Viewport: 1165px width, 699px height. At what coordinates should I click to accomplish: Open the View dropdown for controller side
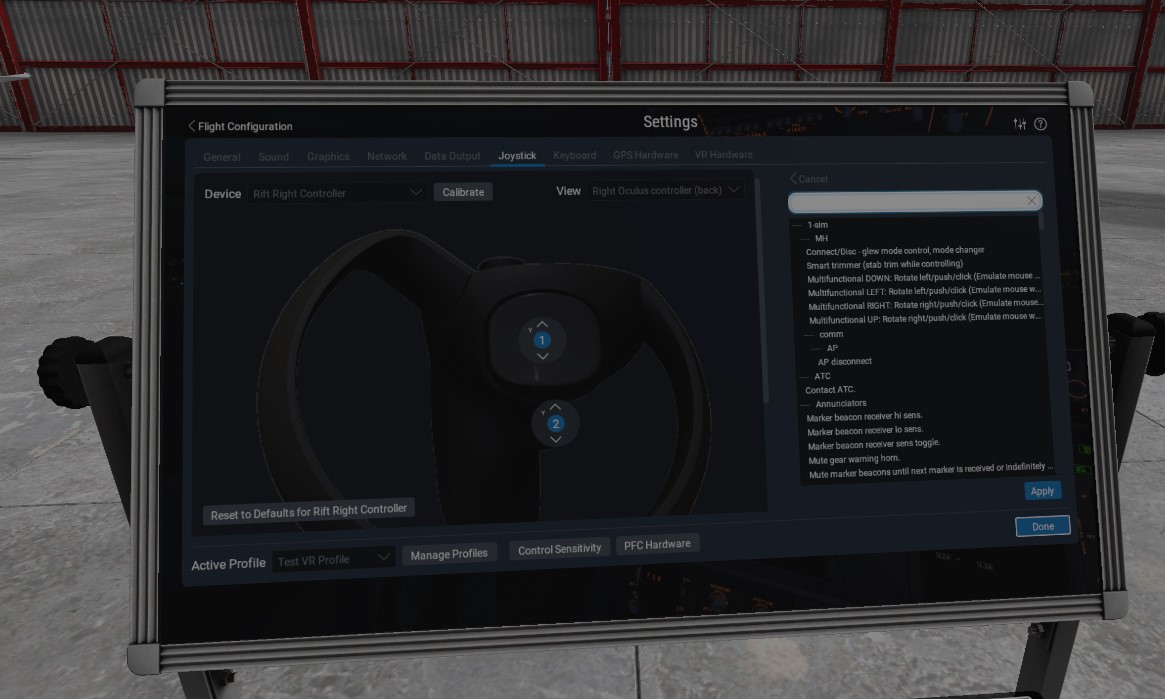coord(665,190)
